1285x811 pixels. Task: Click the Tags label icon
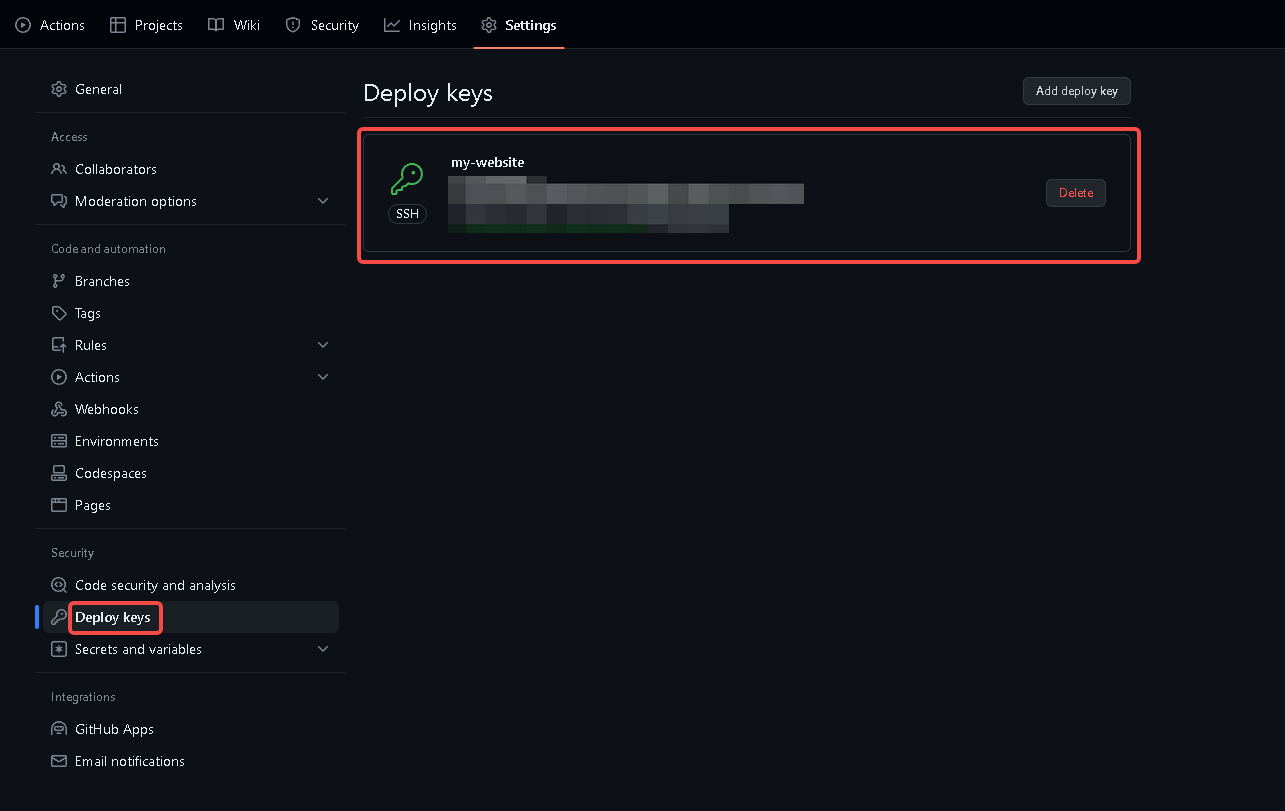[59, 313]
